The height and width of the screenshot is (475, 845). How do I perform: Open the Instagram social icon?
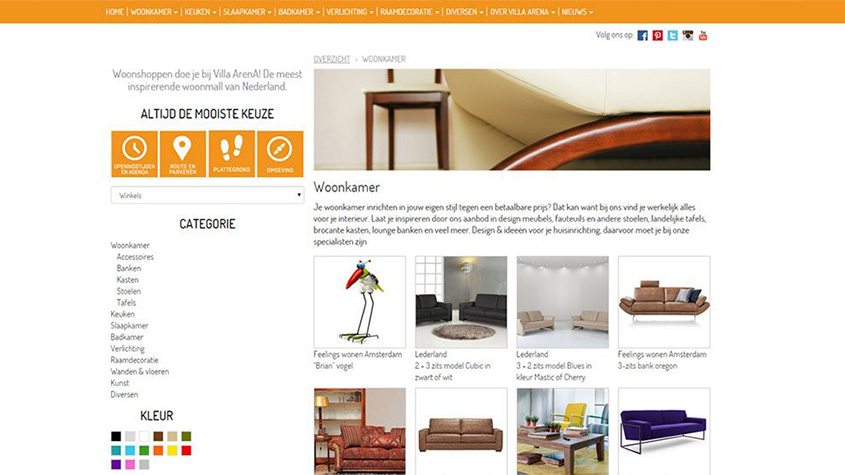point(688,36)
